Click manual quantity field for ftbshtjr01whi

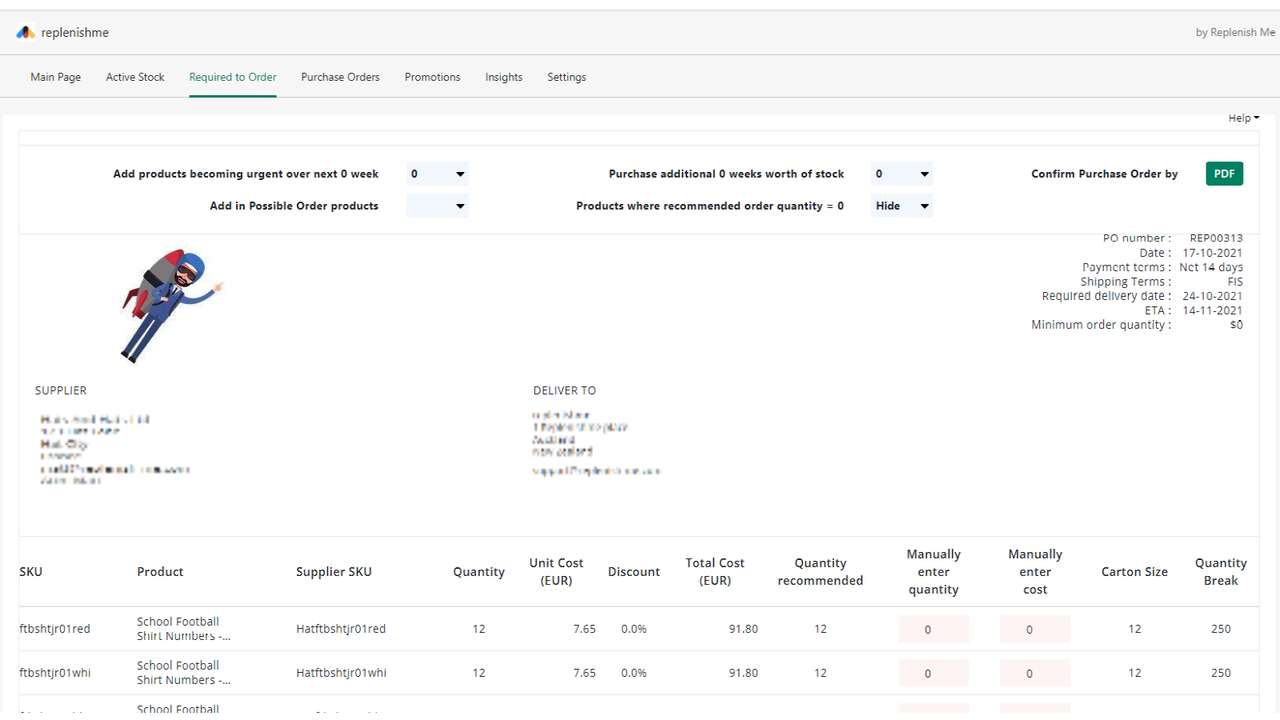tap(934, 673)
